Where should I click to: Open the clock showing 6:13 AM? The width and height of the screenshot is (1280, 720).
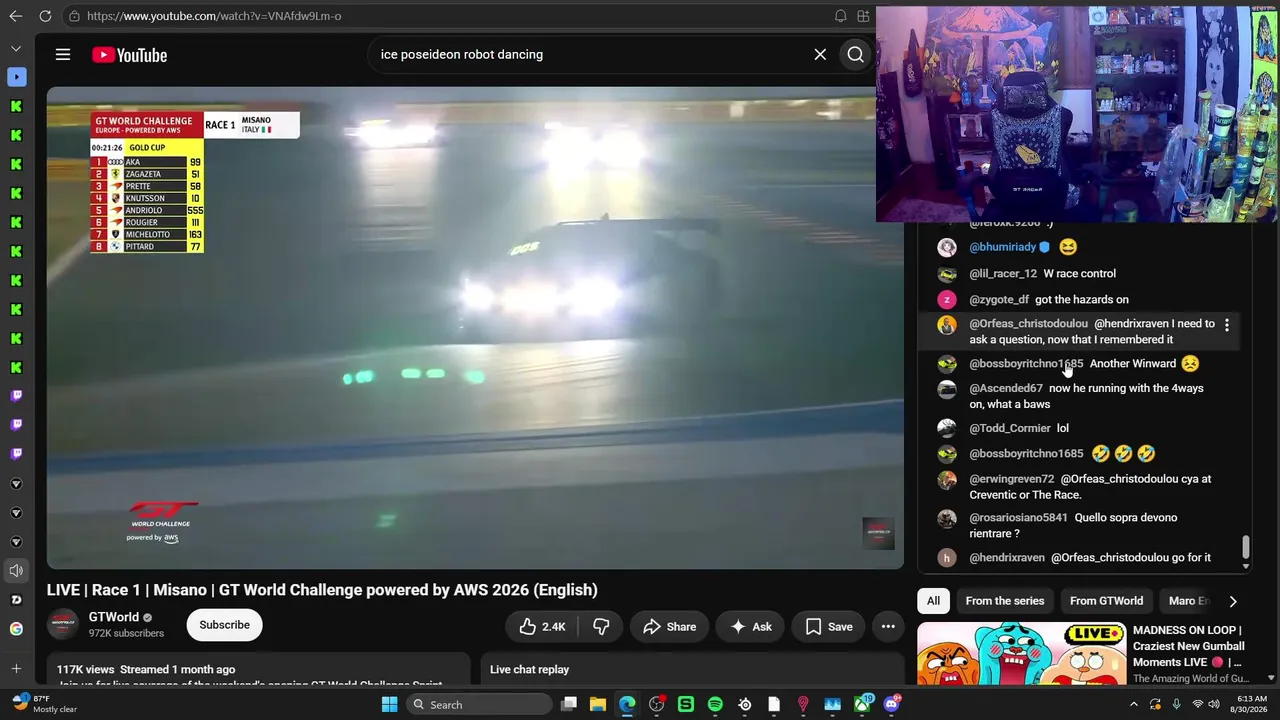pyautogui.click(x=1251, y=704)
